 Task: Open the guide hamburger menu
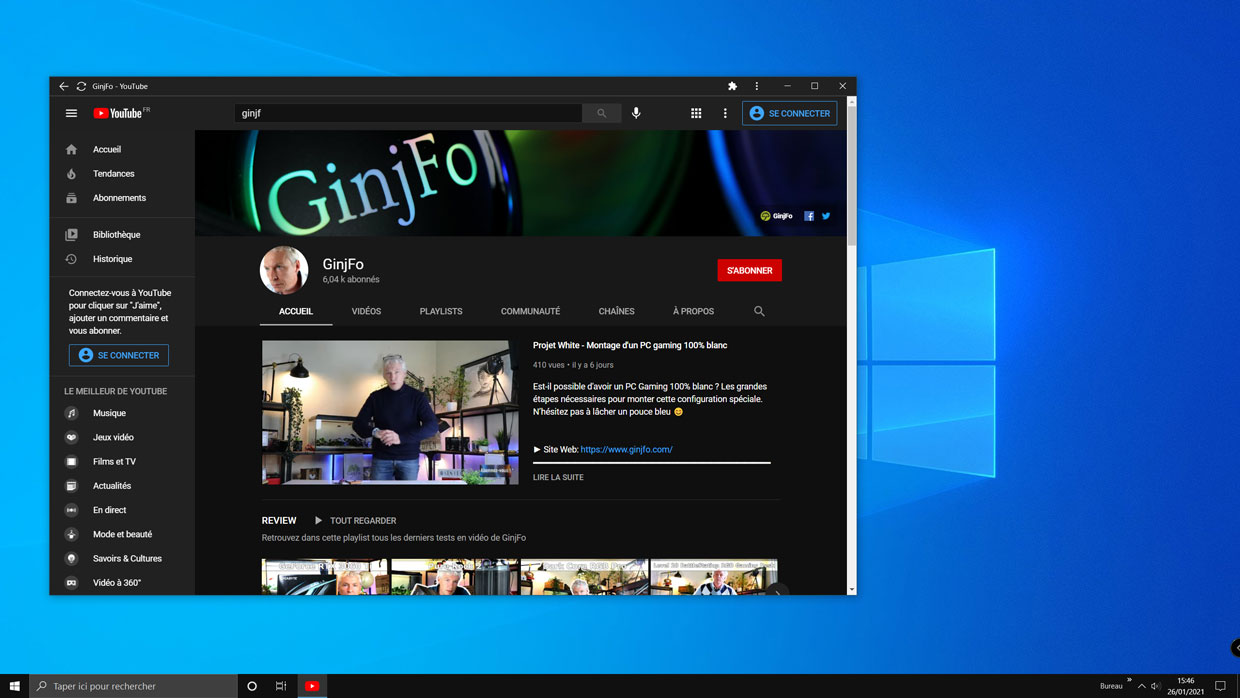[71, 113]
